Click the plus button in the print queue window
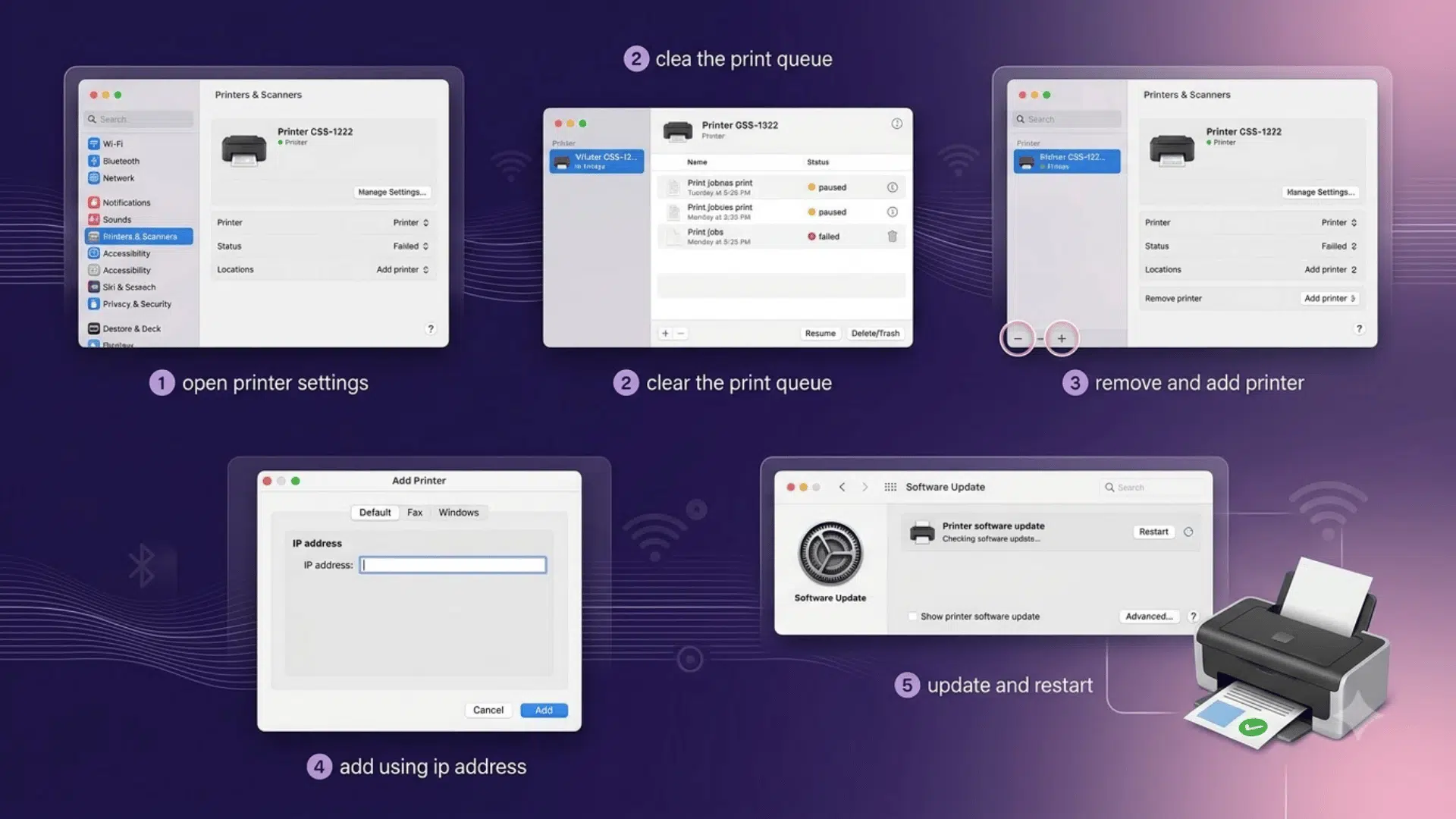Image resolution: width=1456 pixels, height=819 pixels. tap(665, 333)
